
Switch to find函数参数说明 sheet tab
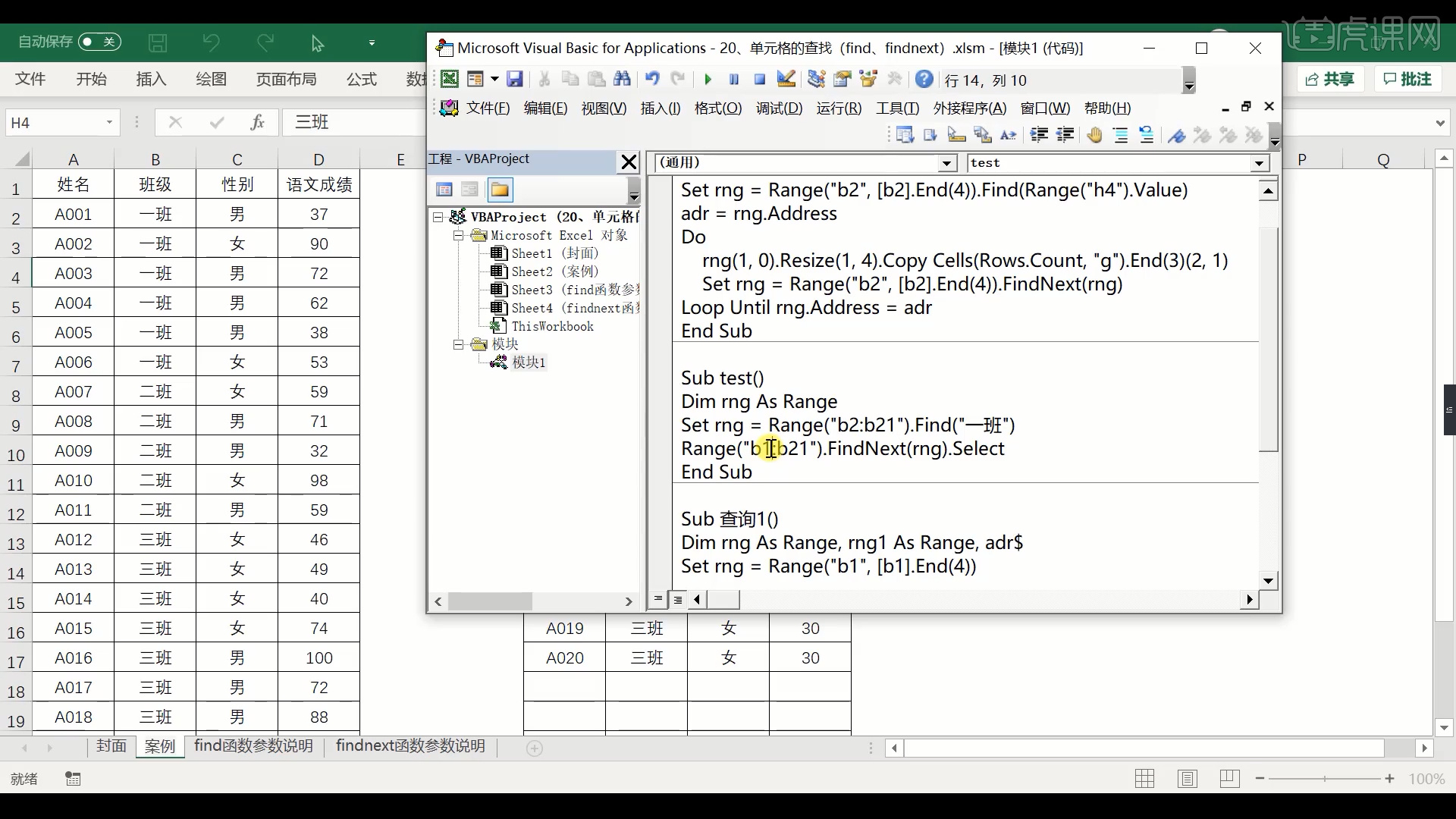click(254, 746)
